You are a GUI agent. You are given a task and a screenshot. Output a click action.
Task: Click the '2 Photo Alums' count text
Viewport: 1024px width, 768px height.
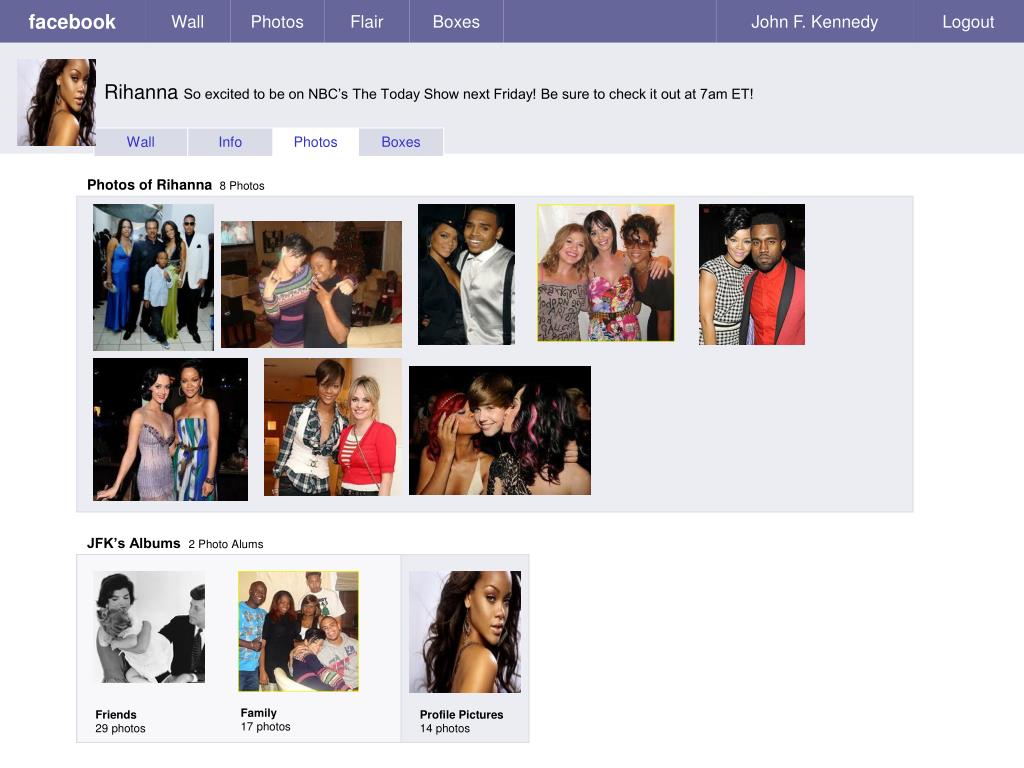coord(226,544)
